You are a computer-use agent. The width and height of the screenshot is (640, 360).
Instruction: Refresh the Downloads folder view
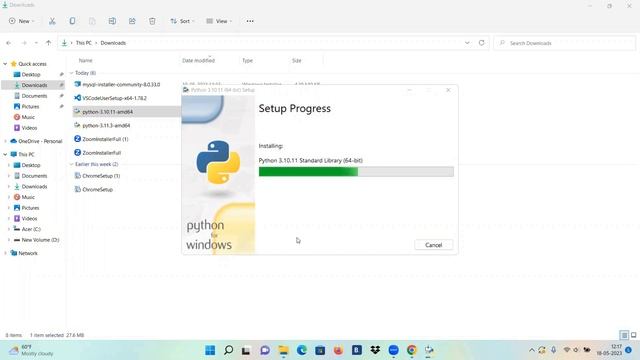(x=482, y=43)
